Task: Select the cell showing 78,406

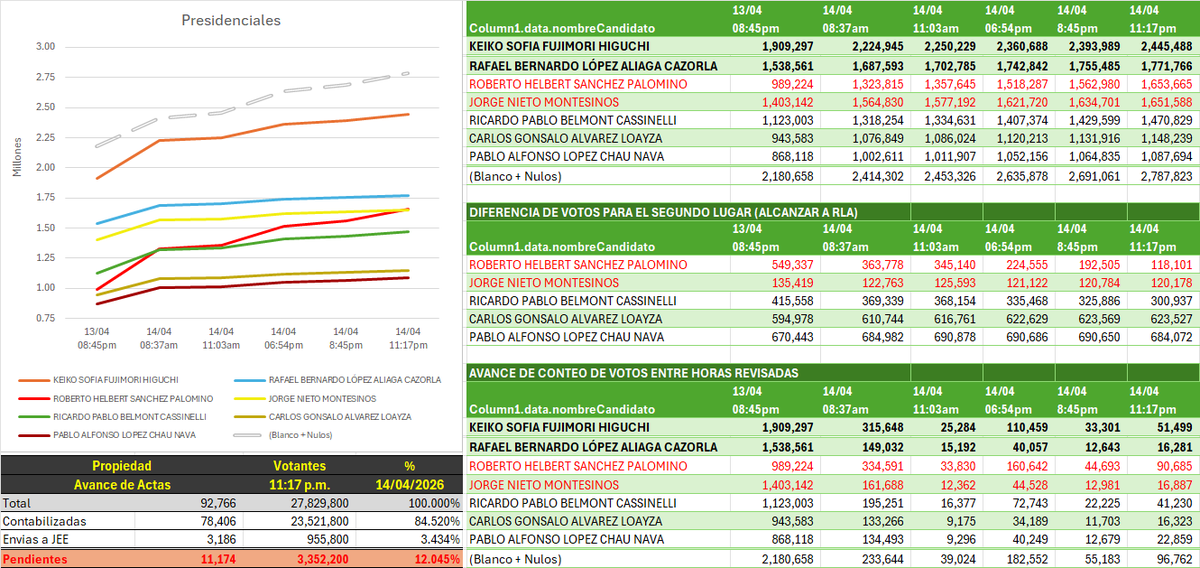Action: coord(216,521)
